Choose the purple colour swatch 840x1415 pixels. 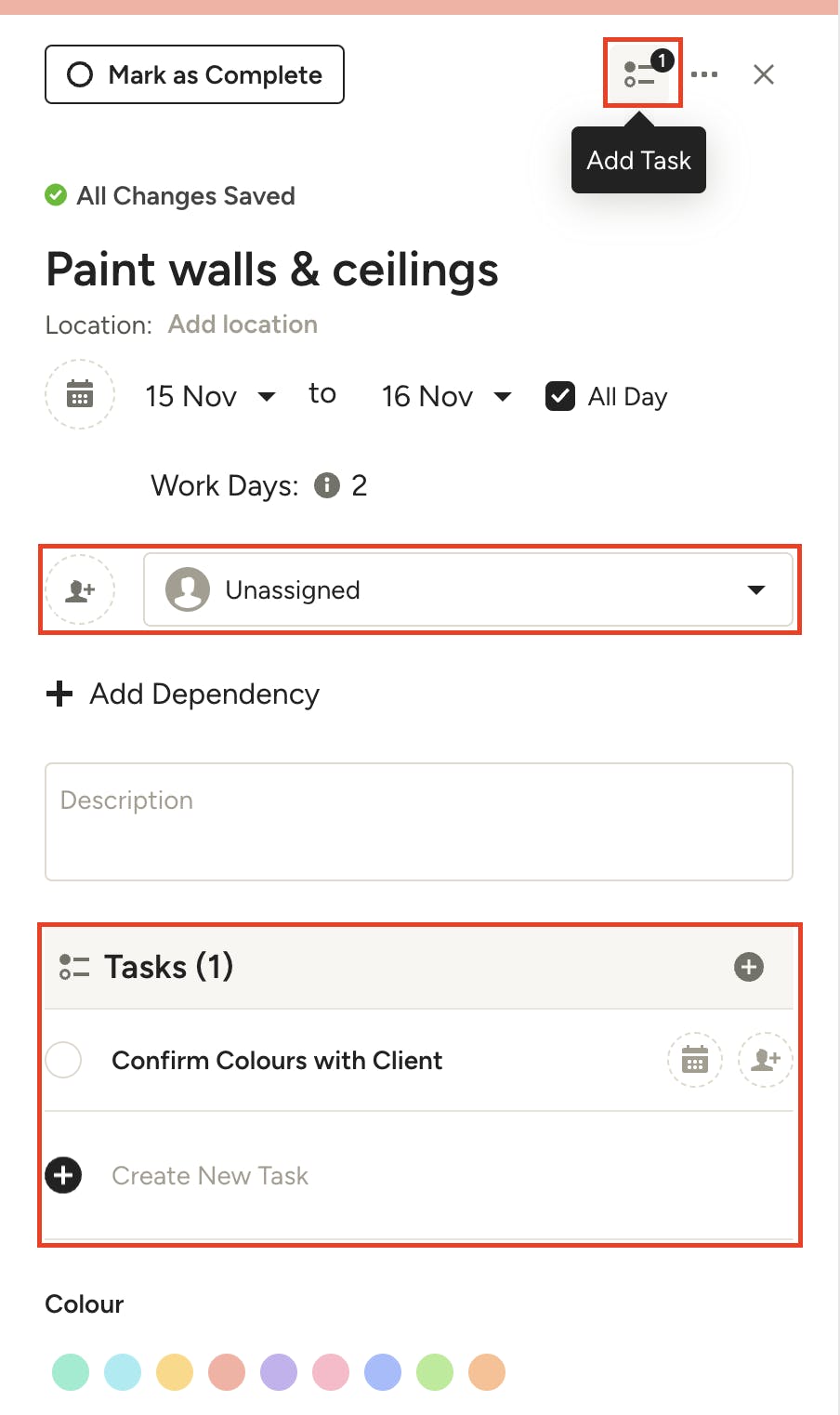click(279, 1372)
